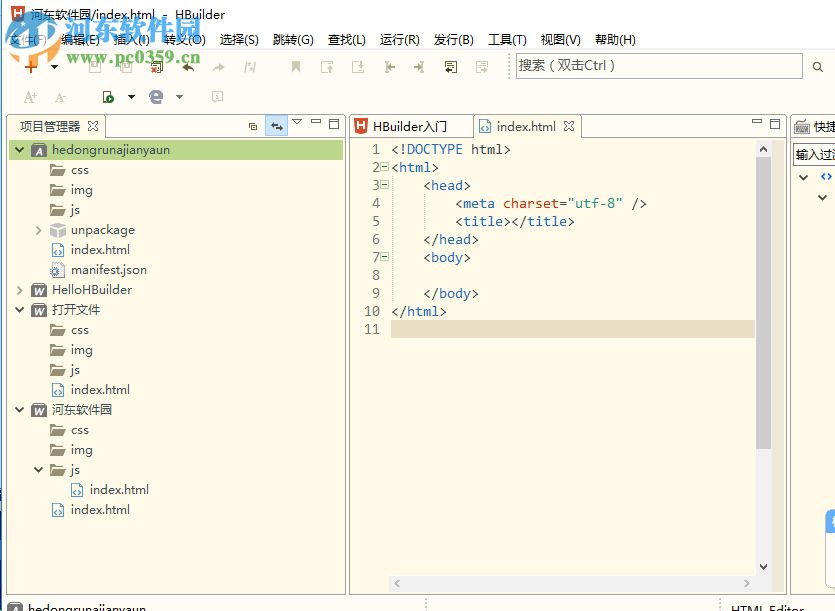Fold the html tag on line 2
This screenshot has width=835, height=611.
point(385,167)
